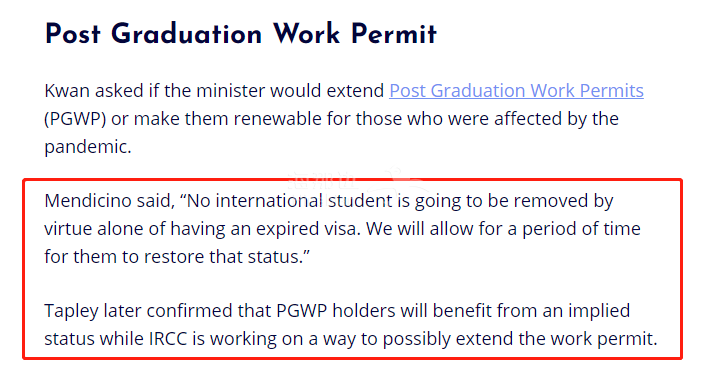
Task: Open the Post Graduation Work Permits link
Action: pos(516,91)
